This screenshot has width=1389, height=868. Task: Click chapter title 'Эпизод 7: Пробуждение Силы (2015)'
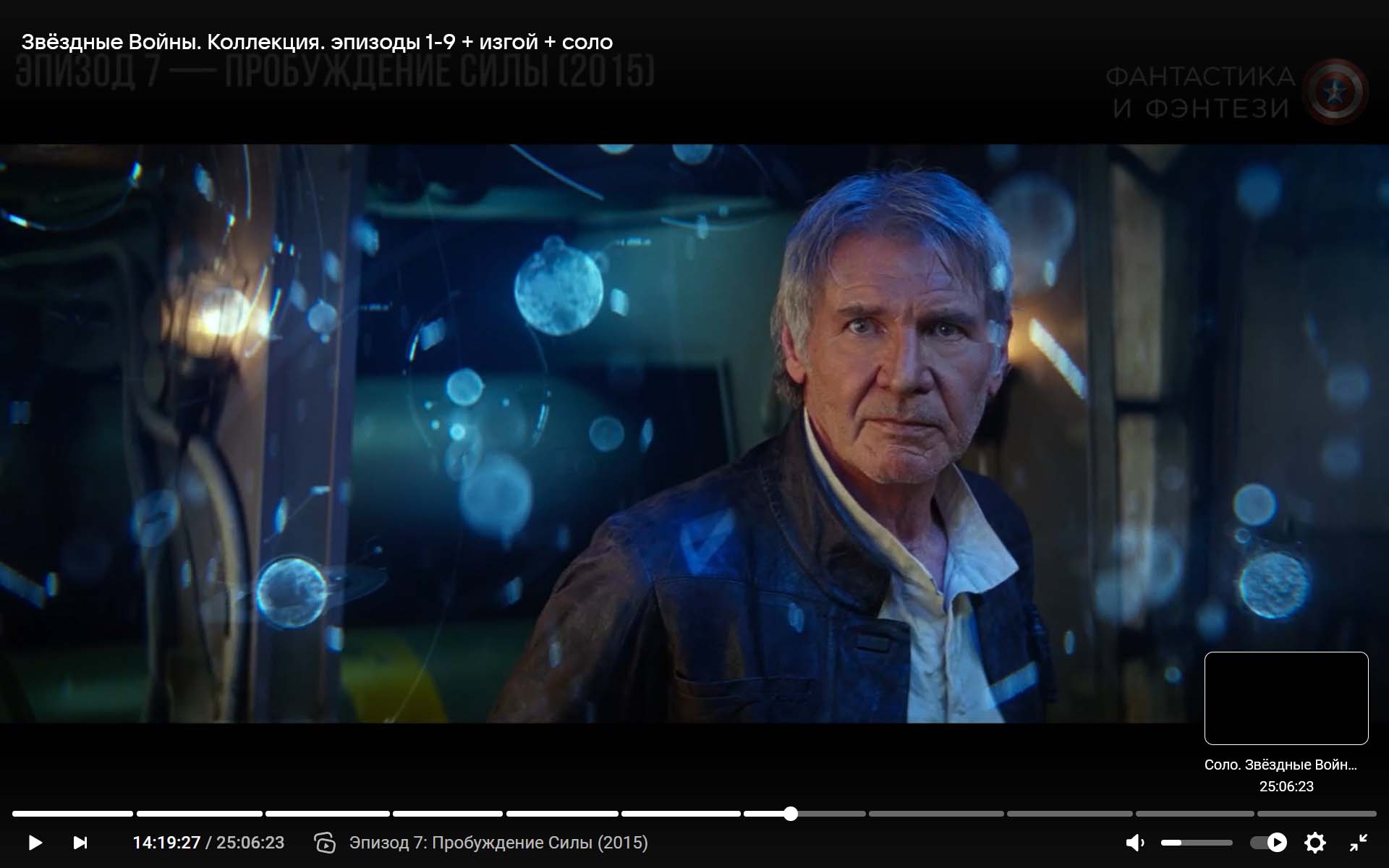(498, 843)
